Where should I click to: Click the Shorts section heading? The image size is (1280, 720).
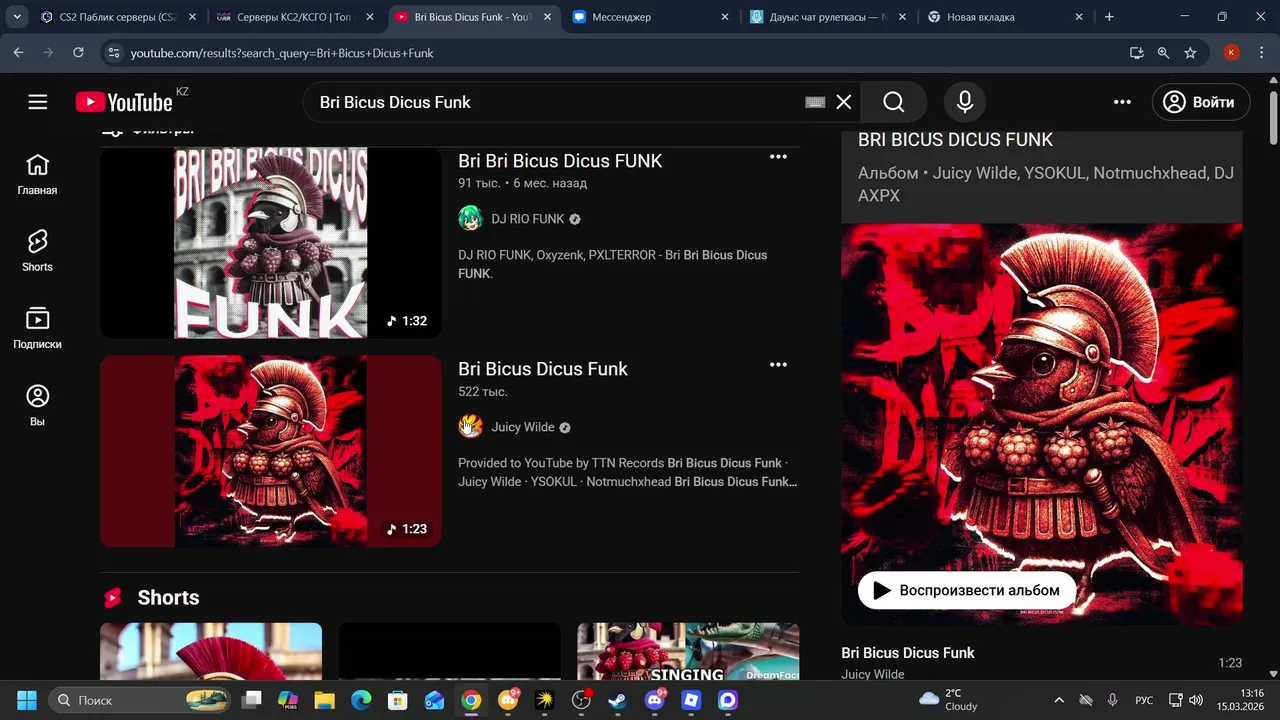pos(168,598)
